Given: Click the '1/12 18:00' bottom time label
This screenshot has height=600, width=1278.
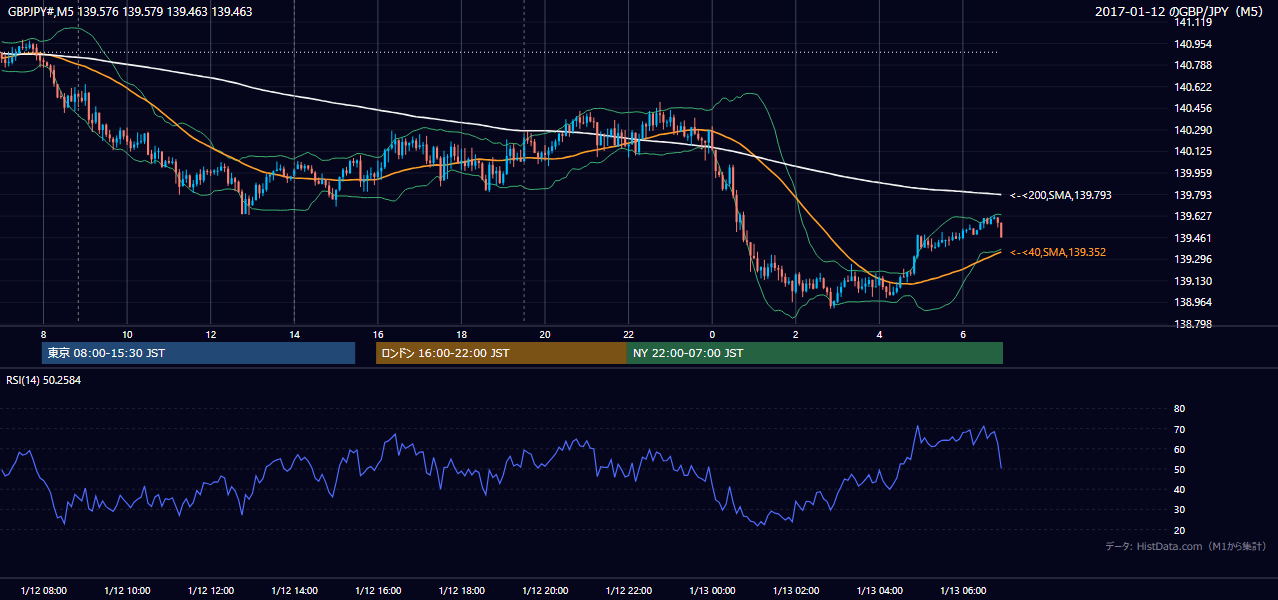Looking at the screenshot, I should pos(461,591).
